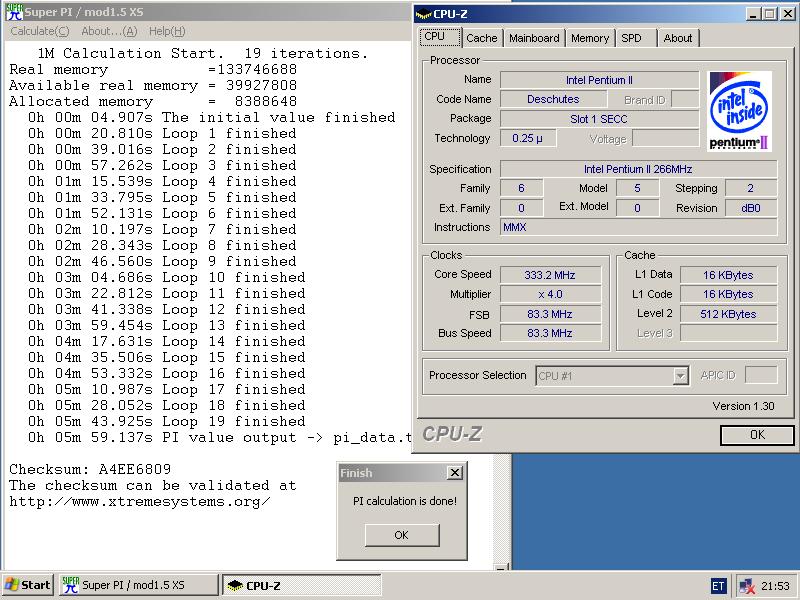Select the CPU tab in CPU-Z
Image resolution: width=800 pixels, height=600 pixels.
[x=440, y=37]
